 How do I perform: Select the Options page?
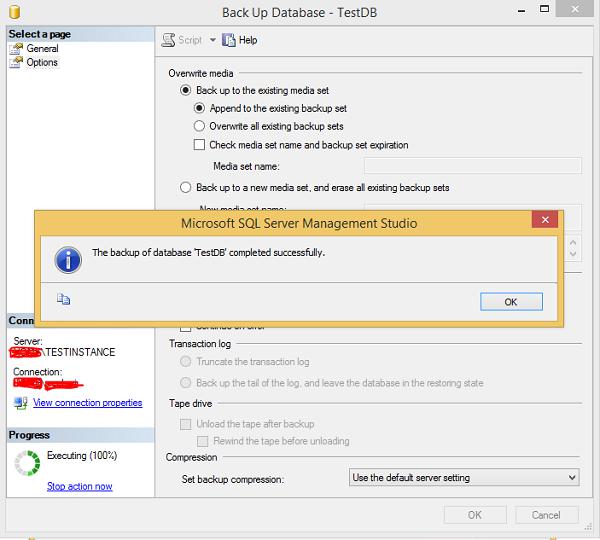click(42, 62)
